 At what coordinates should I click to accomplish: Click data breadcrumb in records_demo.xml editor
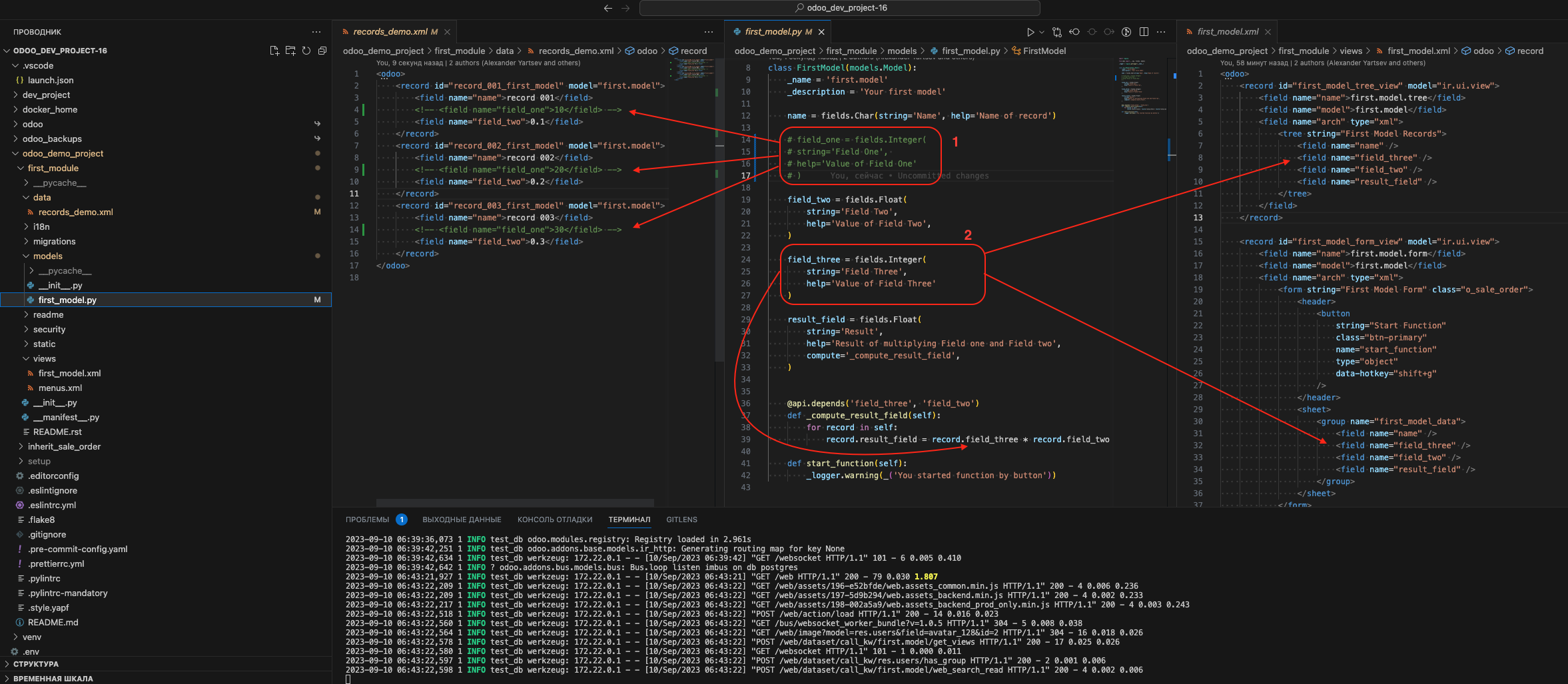click(x=504, y=51)
